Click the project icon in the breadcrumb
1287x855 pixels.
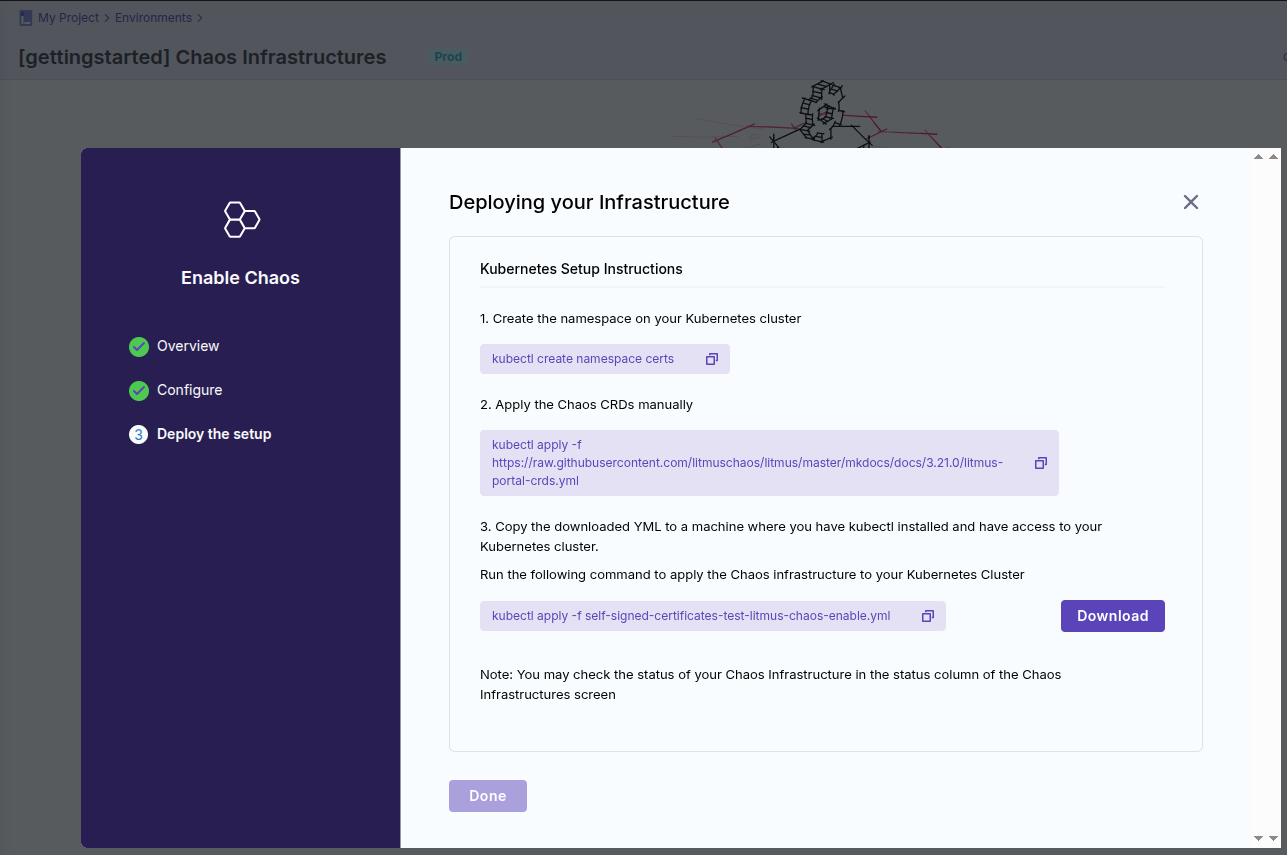26,18
